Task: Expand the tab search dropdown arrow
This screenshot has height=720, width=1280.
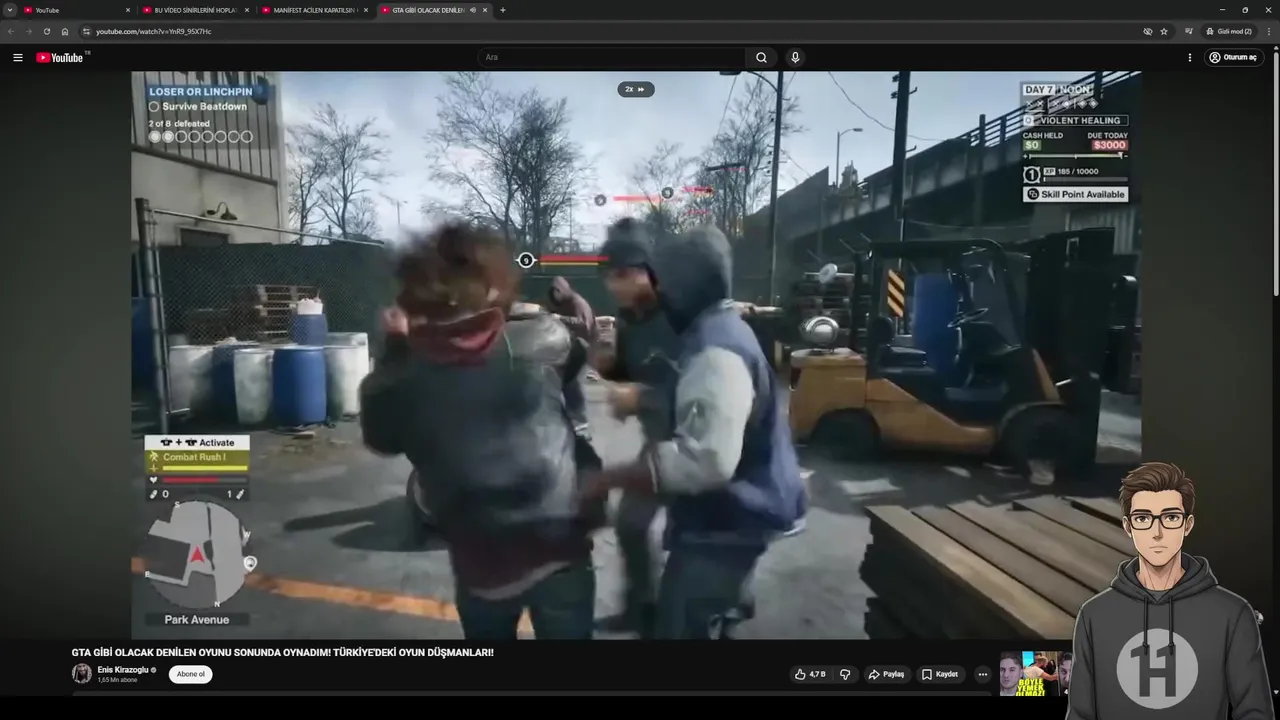Action: tap(9, 10)
